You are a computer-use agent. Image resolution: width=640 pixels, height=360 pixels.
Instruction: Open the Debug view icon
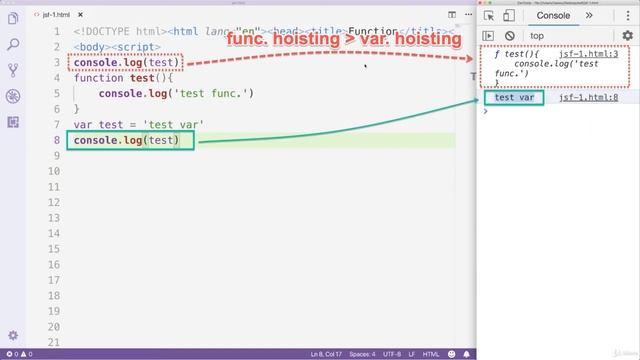pyautogui.click(x=13, y=96)
